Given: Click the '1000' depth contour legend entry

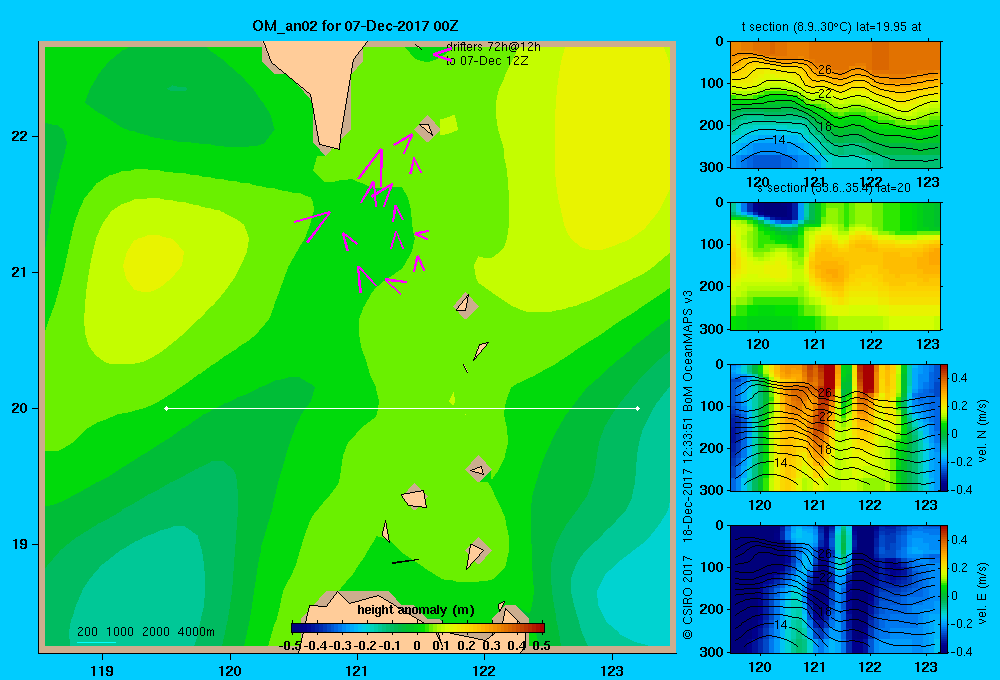Looking at the screenshot, I should click(x=120, y=632).
